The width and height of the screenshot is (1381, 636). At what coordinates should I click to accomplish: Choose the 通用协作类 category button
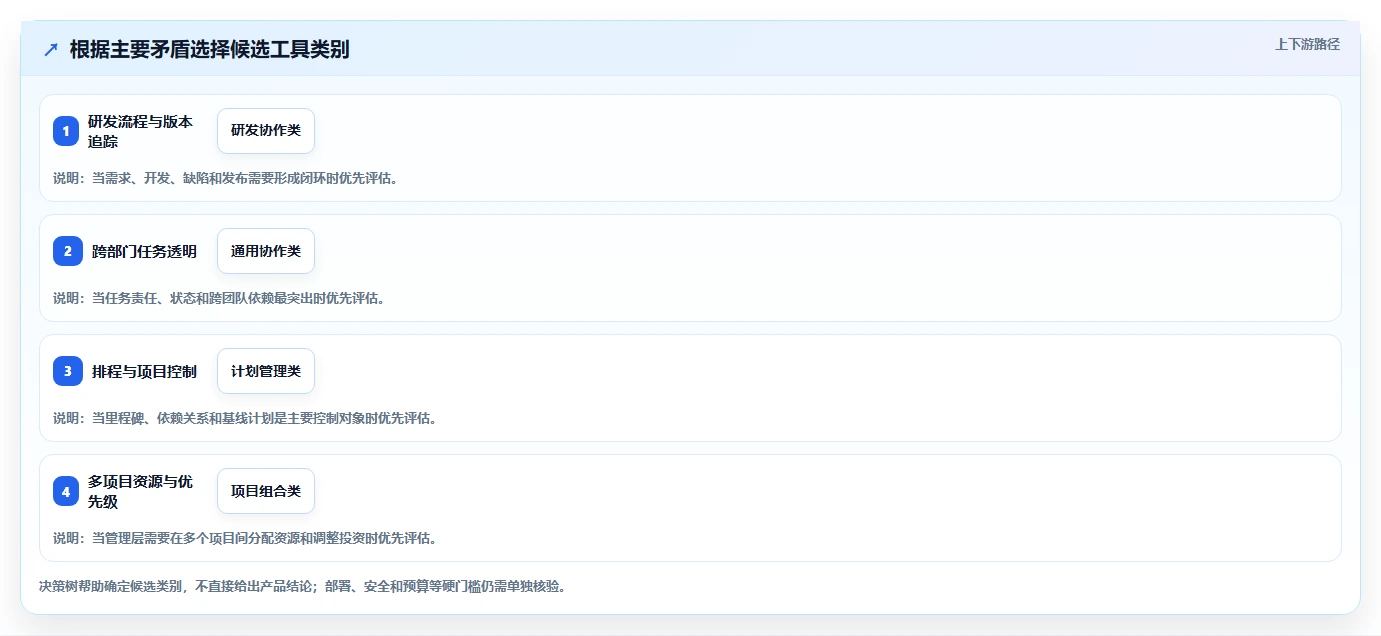tap(266, 251)
